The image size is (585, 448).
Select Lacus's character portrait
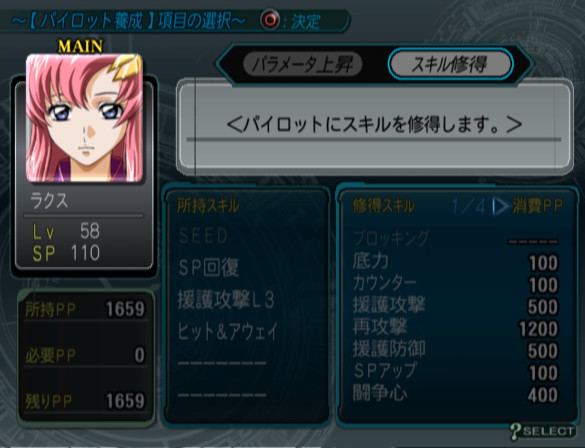coord(84,118)
